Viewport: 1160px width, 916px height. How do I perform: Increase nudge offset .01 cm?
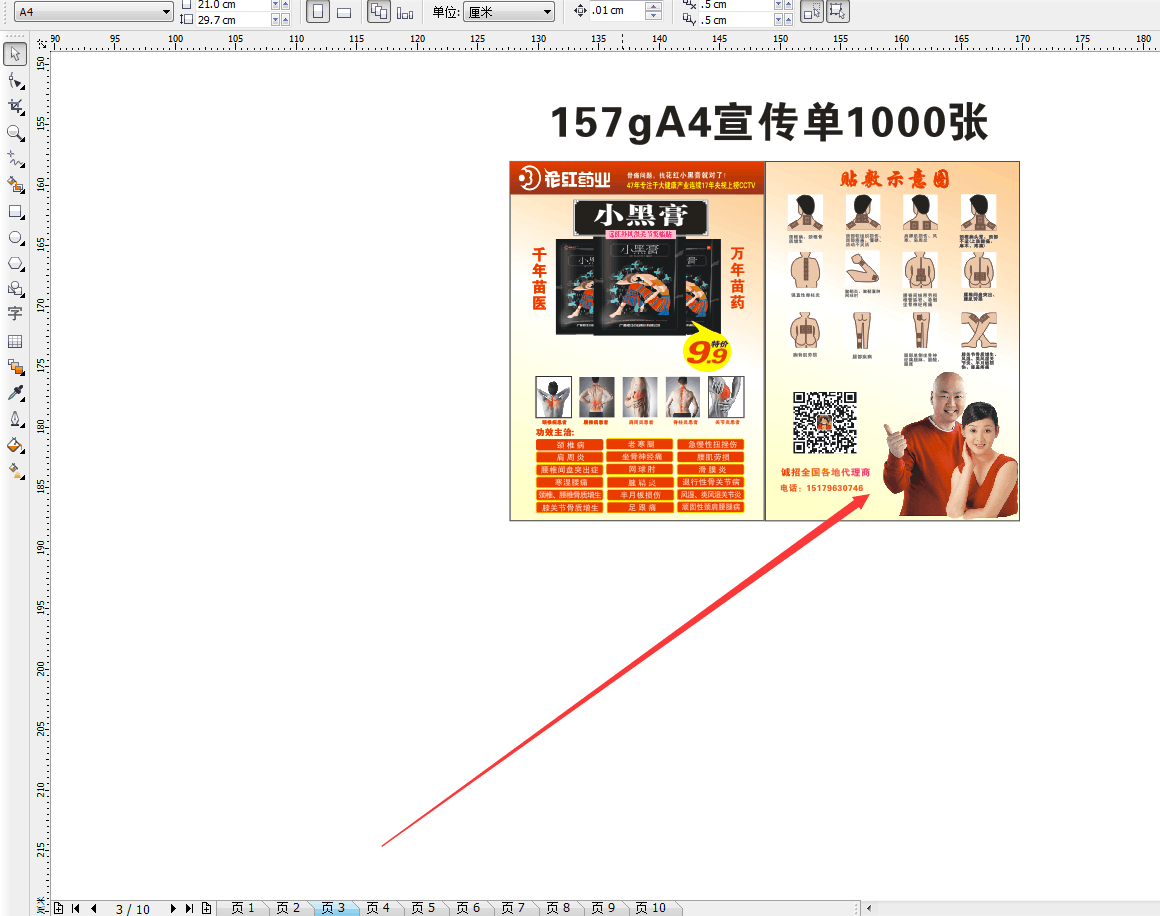coord(653,7)
